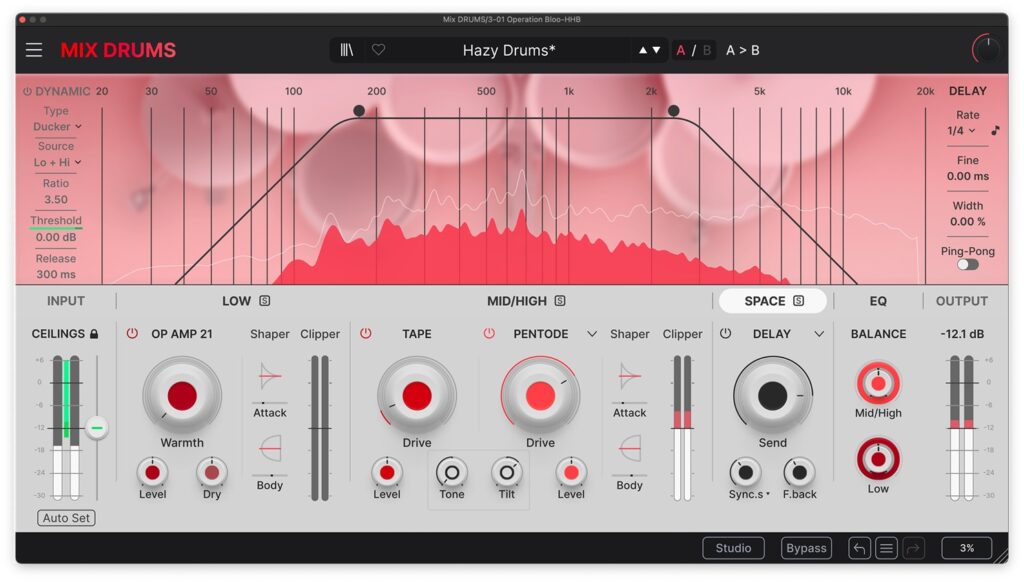Click the Sync.s knob
This screenshot has width=1024, height=582.
click(745, 472)
